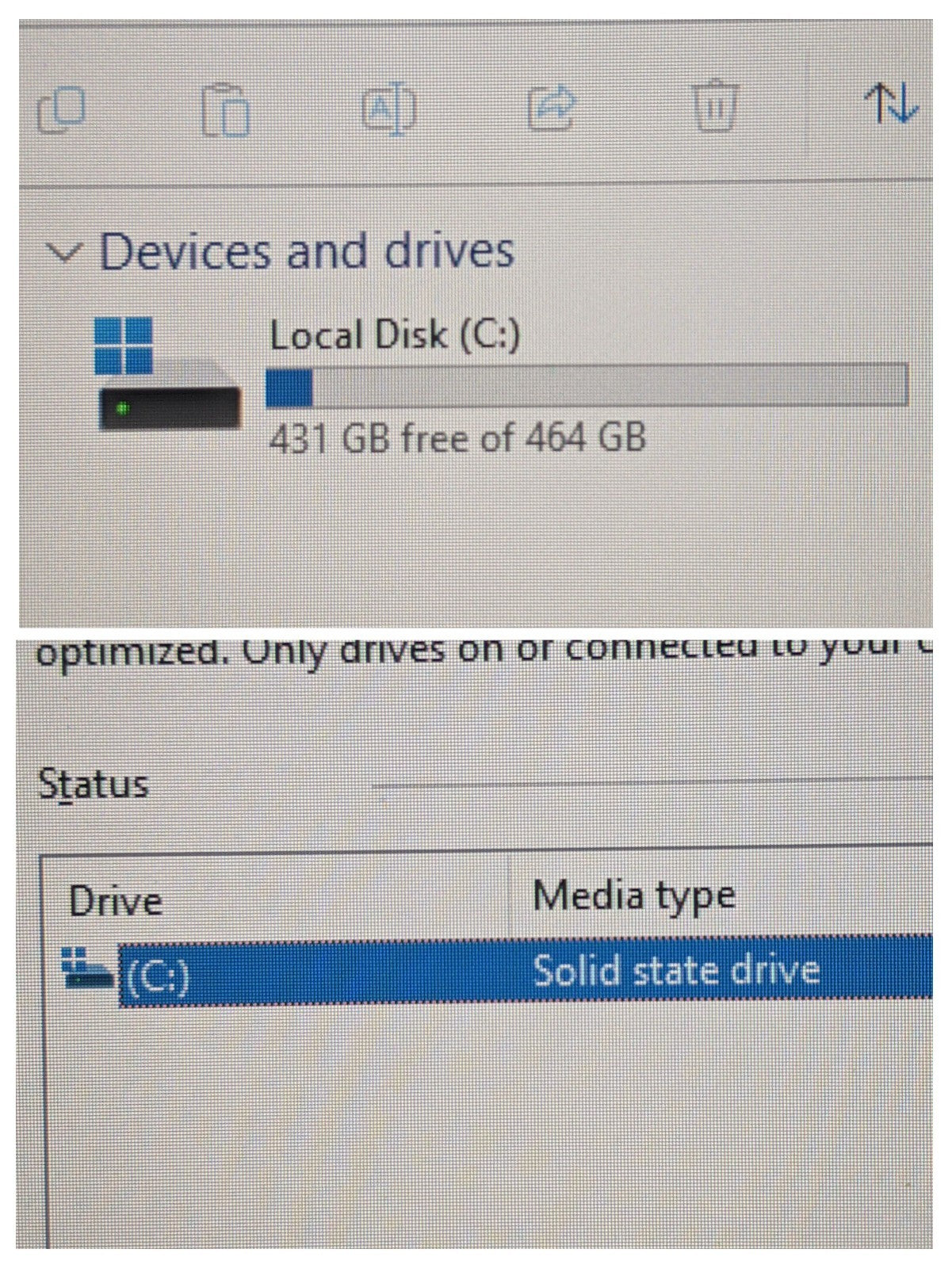Screen dimensions: 952x1268
Task: Click the Status section label
Action: point(95,785)
